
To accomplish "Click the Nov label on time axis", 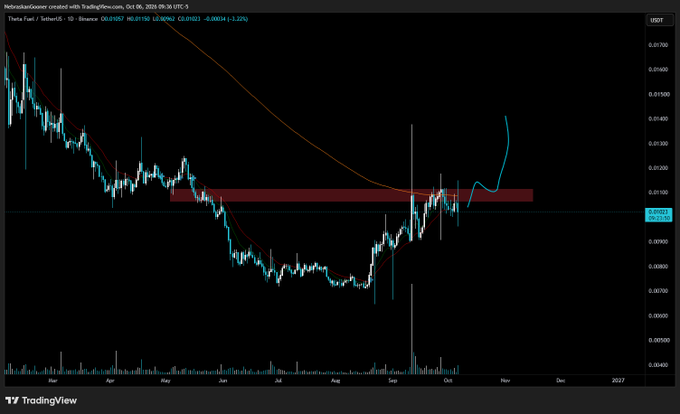I will [505, 380].
